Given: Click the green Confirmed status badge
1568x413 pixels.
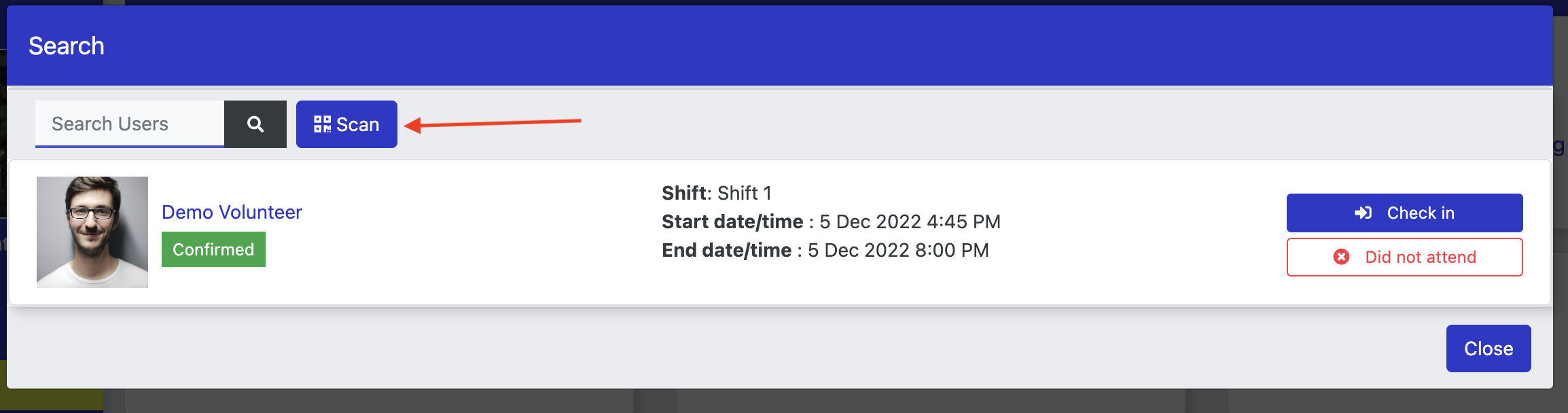Looking at the screenshot, I should click(213, 249).
